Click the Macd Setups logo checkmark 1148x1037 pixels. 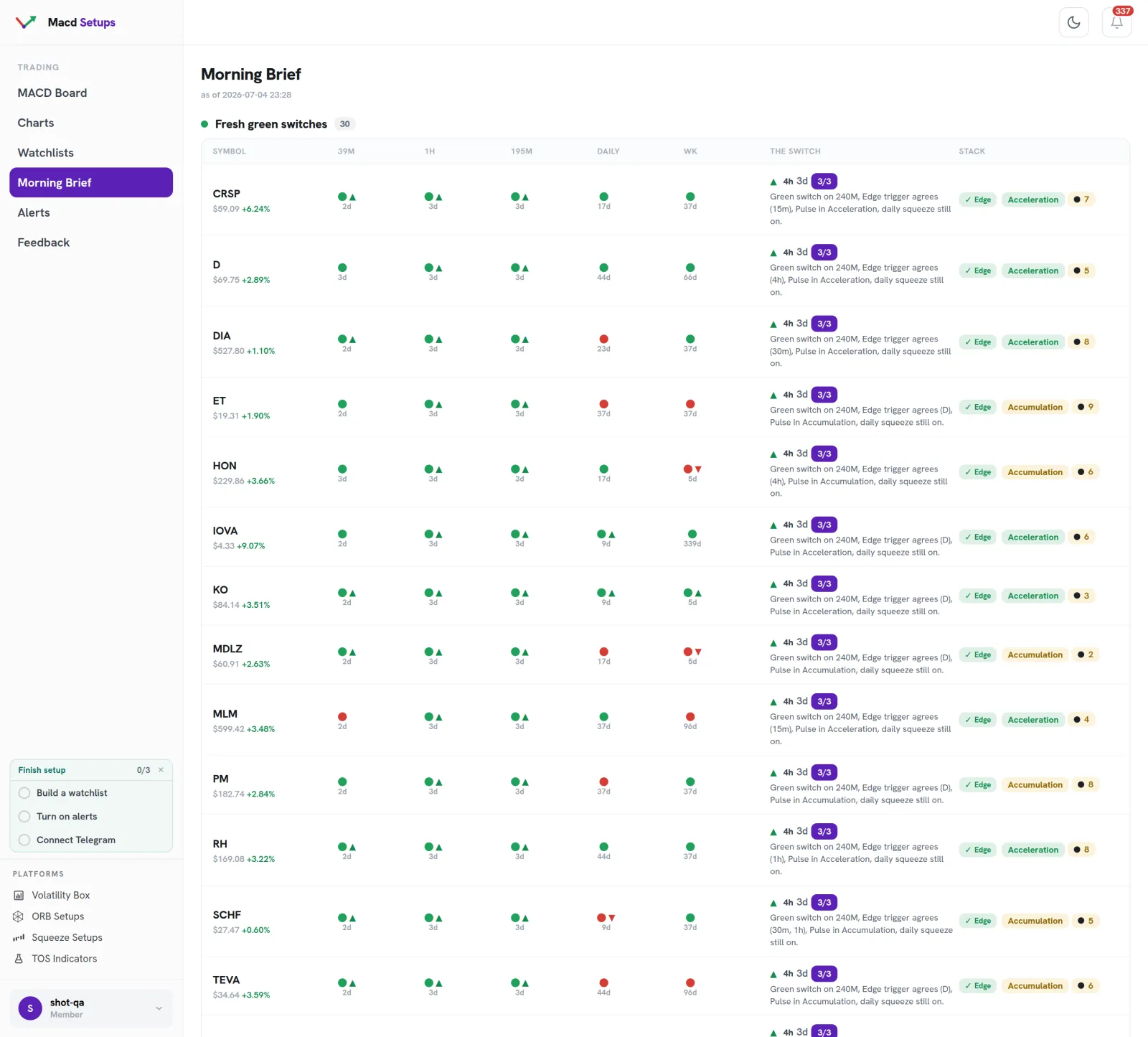[26, 22]
